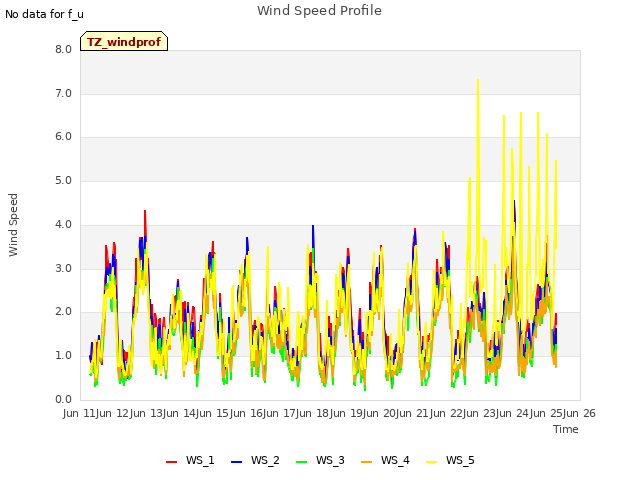Click the 'Jun 14' x-axis tick label
The width and height of the screenshot is (640, 480).
[x=182, y=413]
